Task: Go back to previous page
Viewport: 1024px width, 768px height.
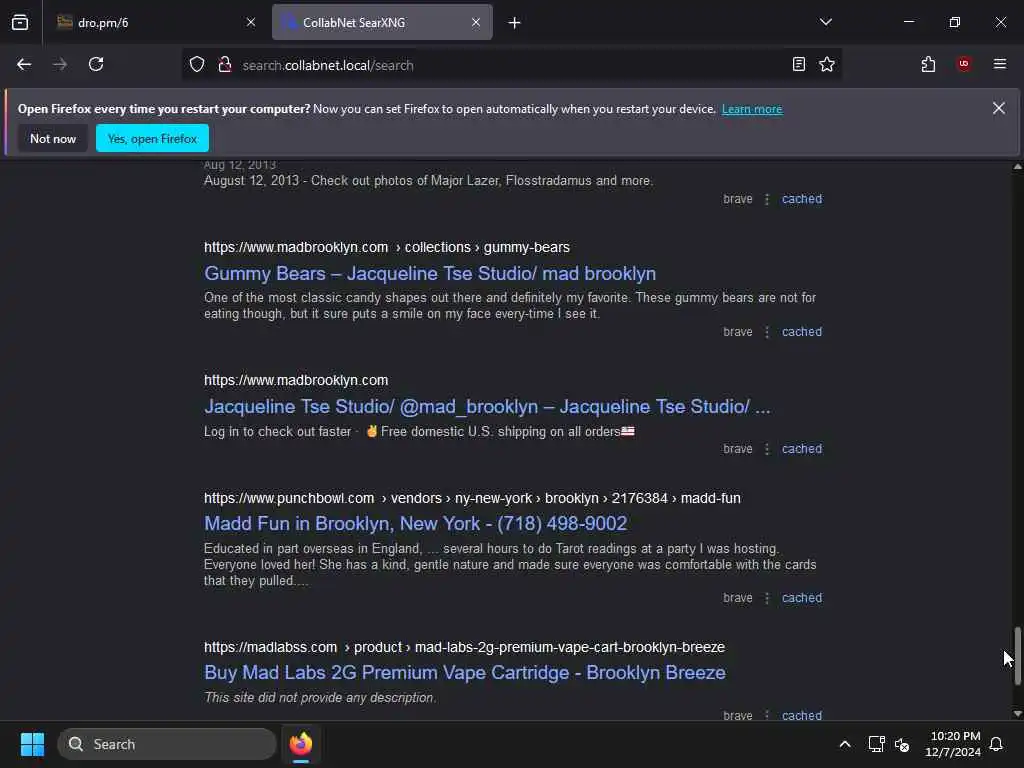Action: [24, 65]
